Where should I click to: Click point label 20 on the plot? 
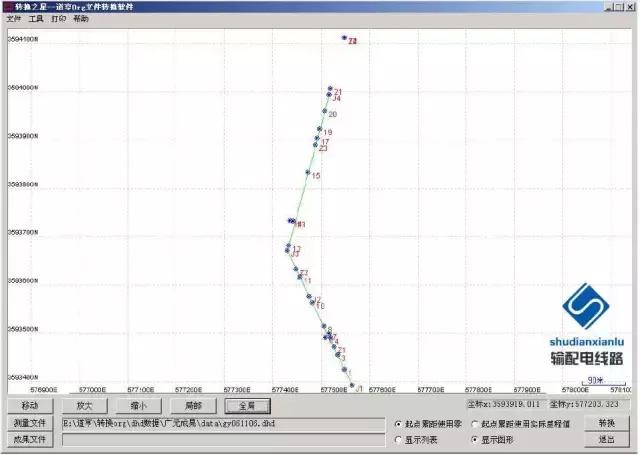[x=333, y=114]
